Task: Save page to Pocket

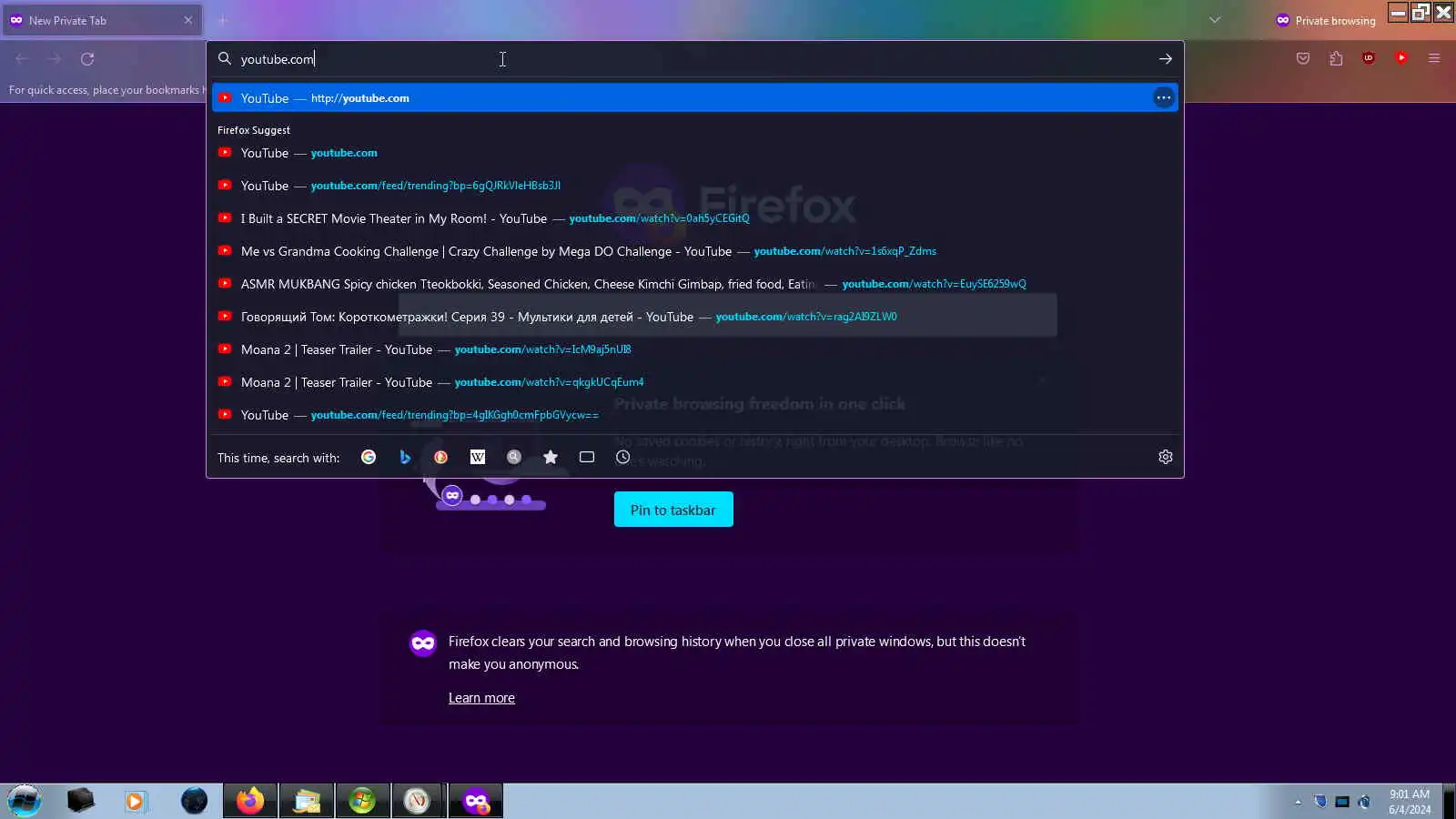Action: click(x=1303, y=58)
